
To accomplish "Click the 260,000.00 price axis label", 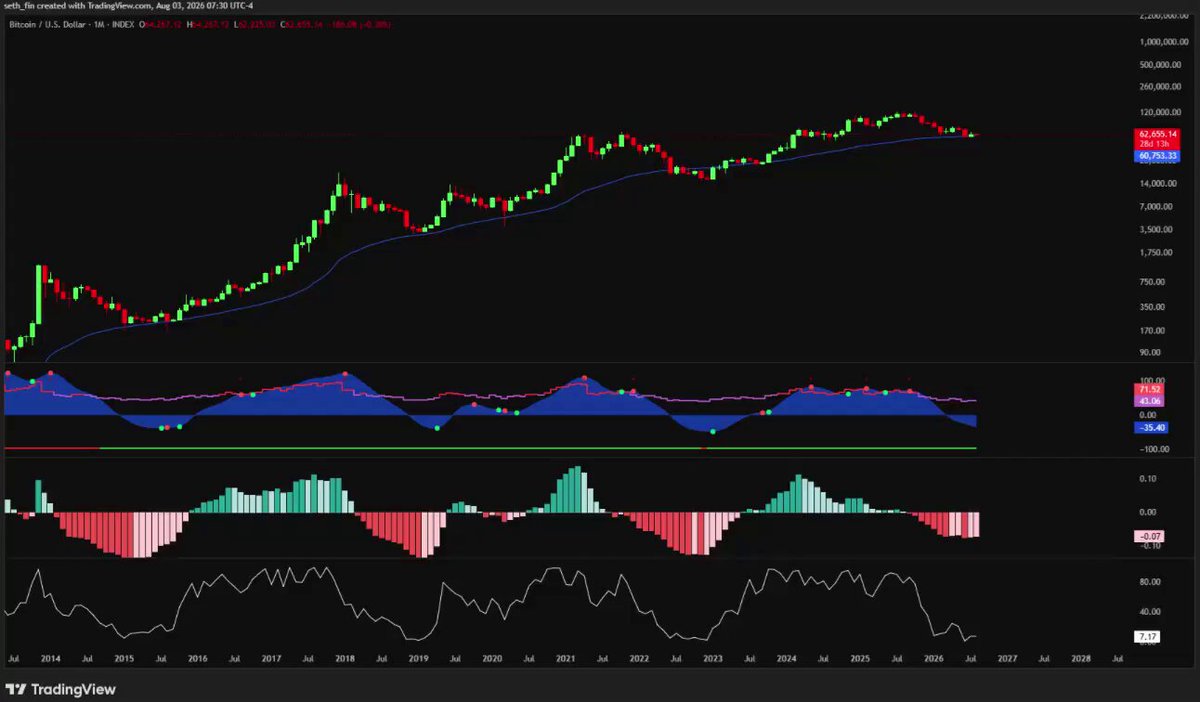I will pyautogui.click(x=1162, y=88).
